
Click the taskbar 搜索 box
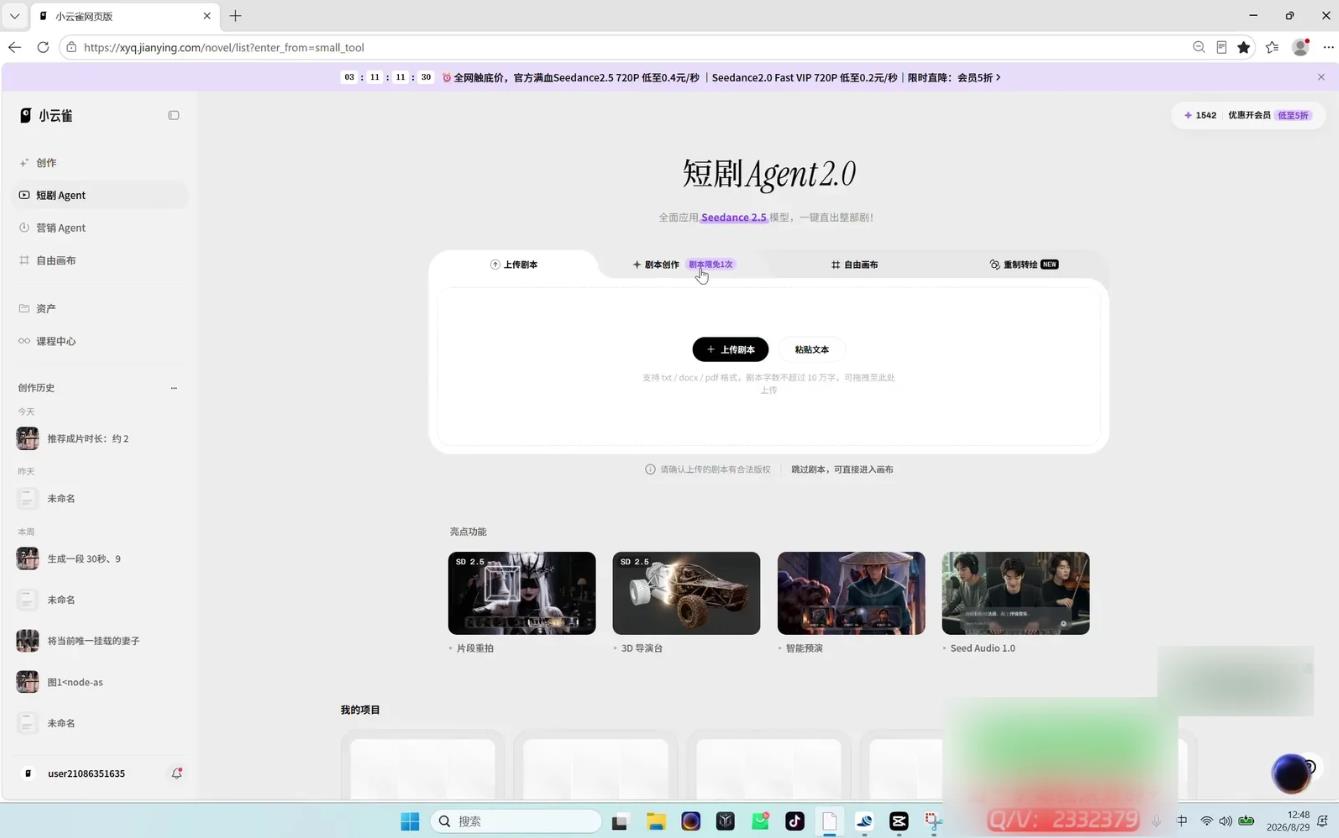click(x=516, y=821)
